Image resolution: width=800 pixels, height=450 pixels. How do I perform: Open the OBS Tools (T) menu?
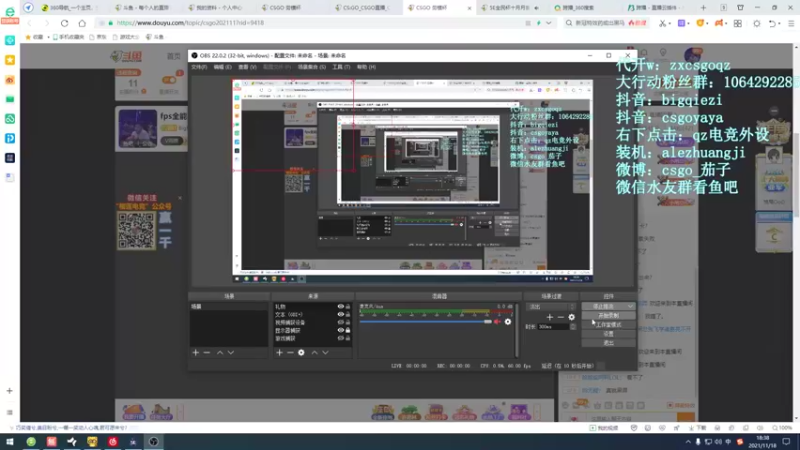coord(341,67)
